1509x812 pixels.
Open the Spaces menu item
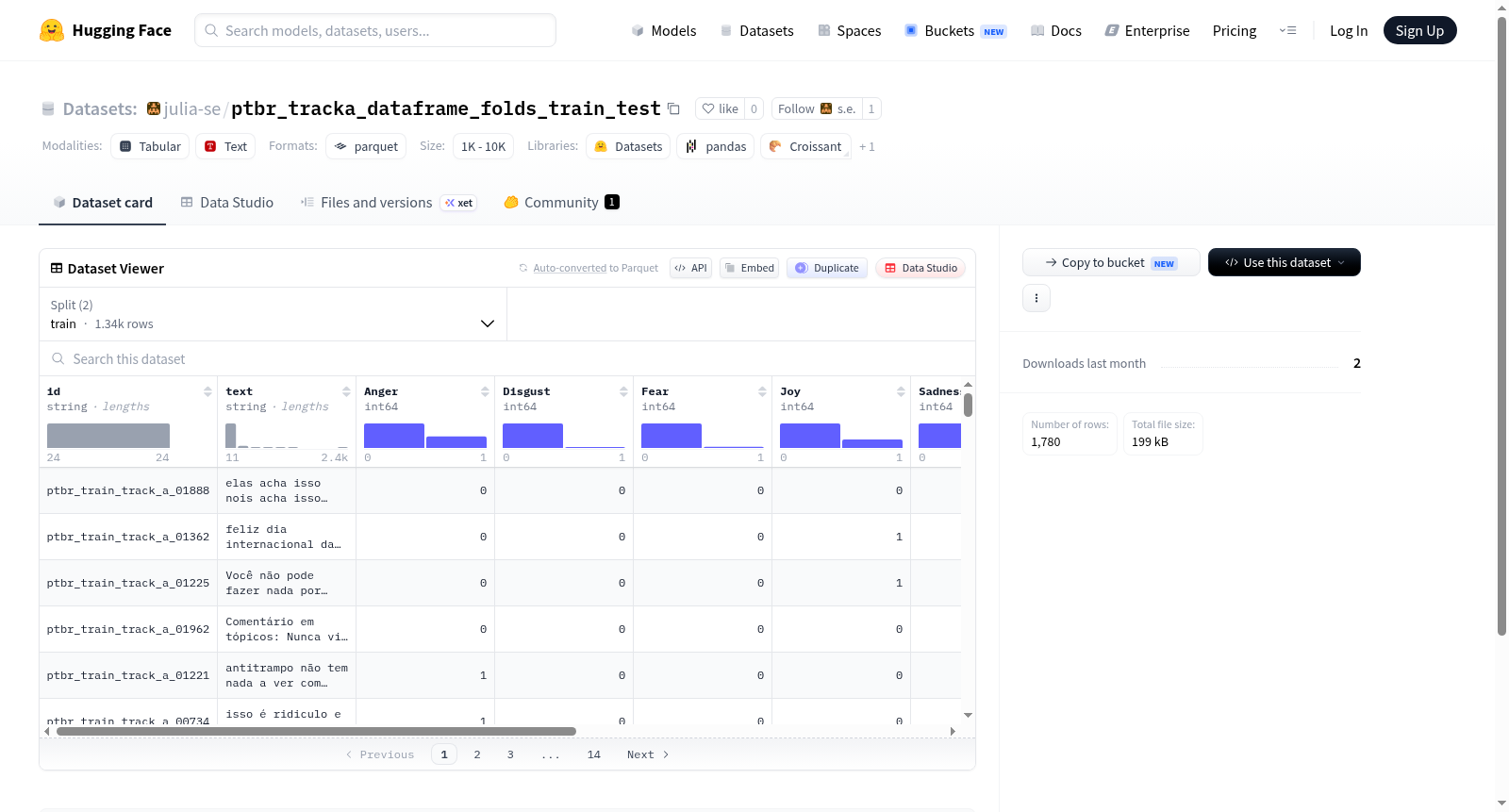coord(849,30)
